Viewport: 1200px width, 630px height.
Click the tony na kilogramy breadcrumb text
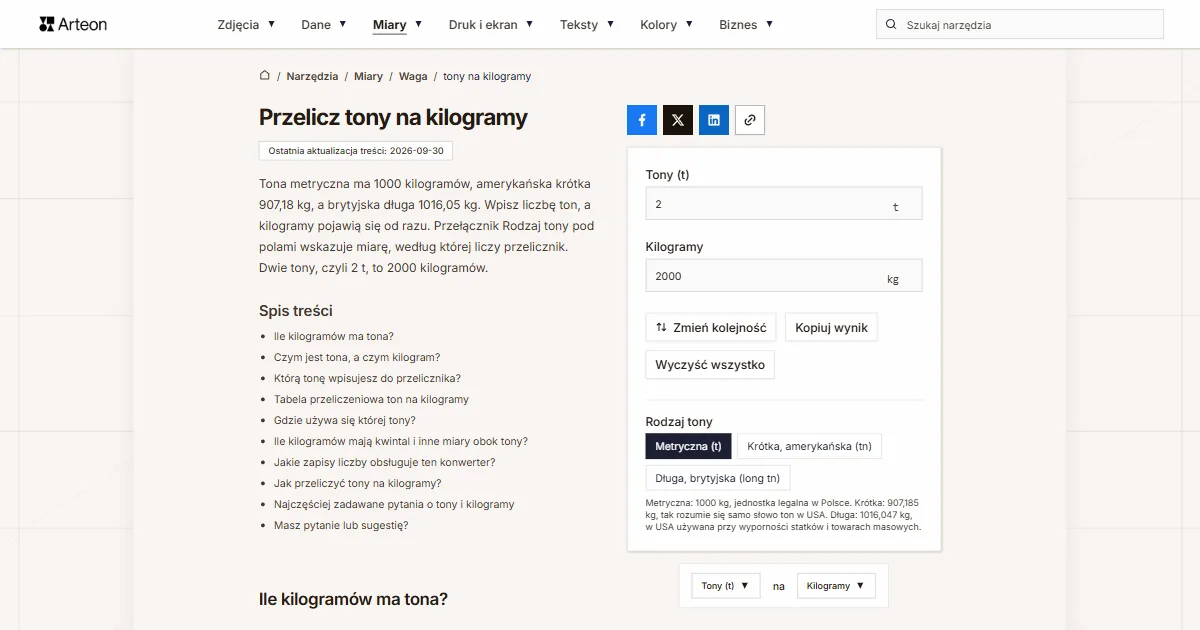pos(487,76)
